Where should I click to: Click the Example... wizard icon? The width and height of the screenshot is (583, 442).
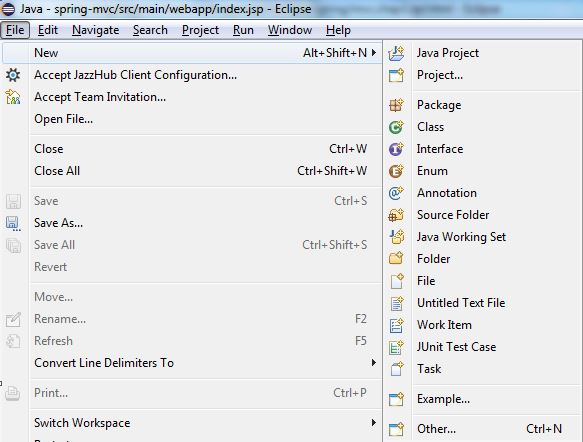click(396, 399)
